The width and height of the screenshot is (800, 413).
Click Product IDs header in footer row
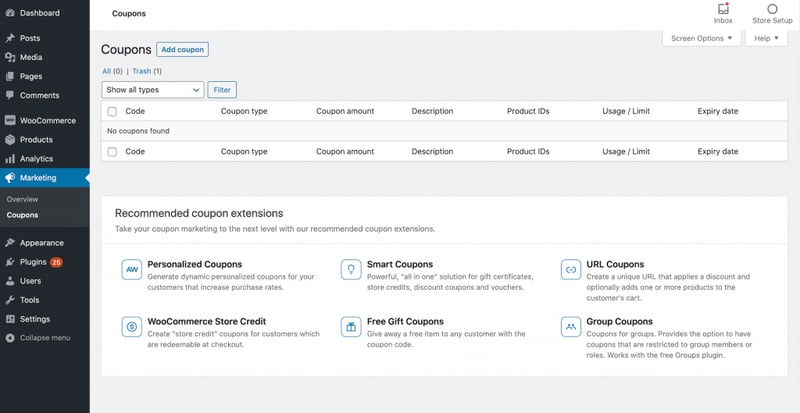[x=528, y=152]
